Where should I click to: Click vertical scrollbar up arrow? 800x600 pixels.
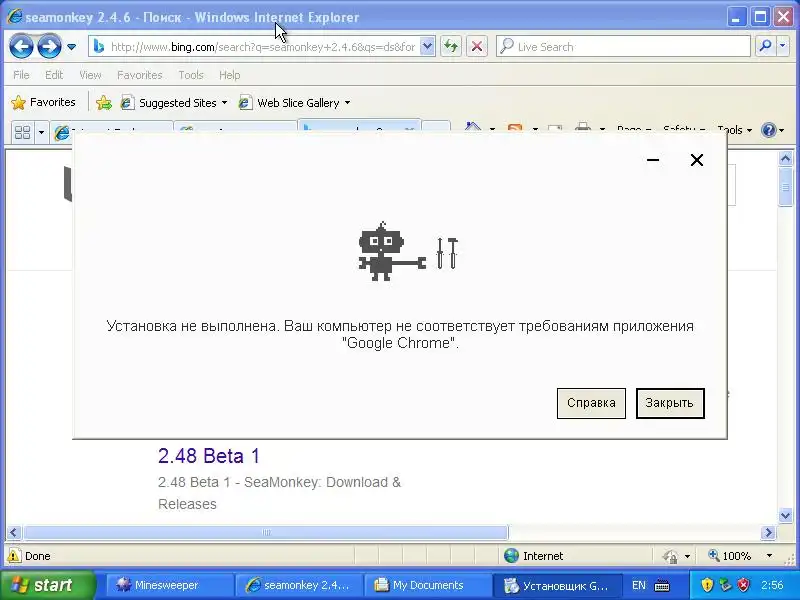[x=785, y=159]
